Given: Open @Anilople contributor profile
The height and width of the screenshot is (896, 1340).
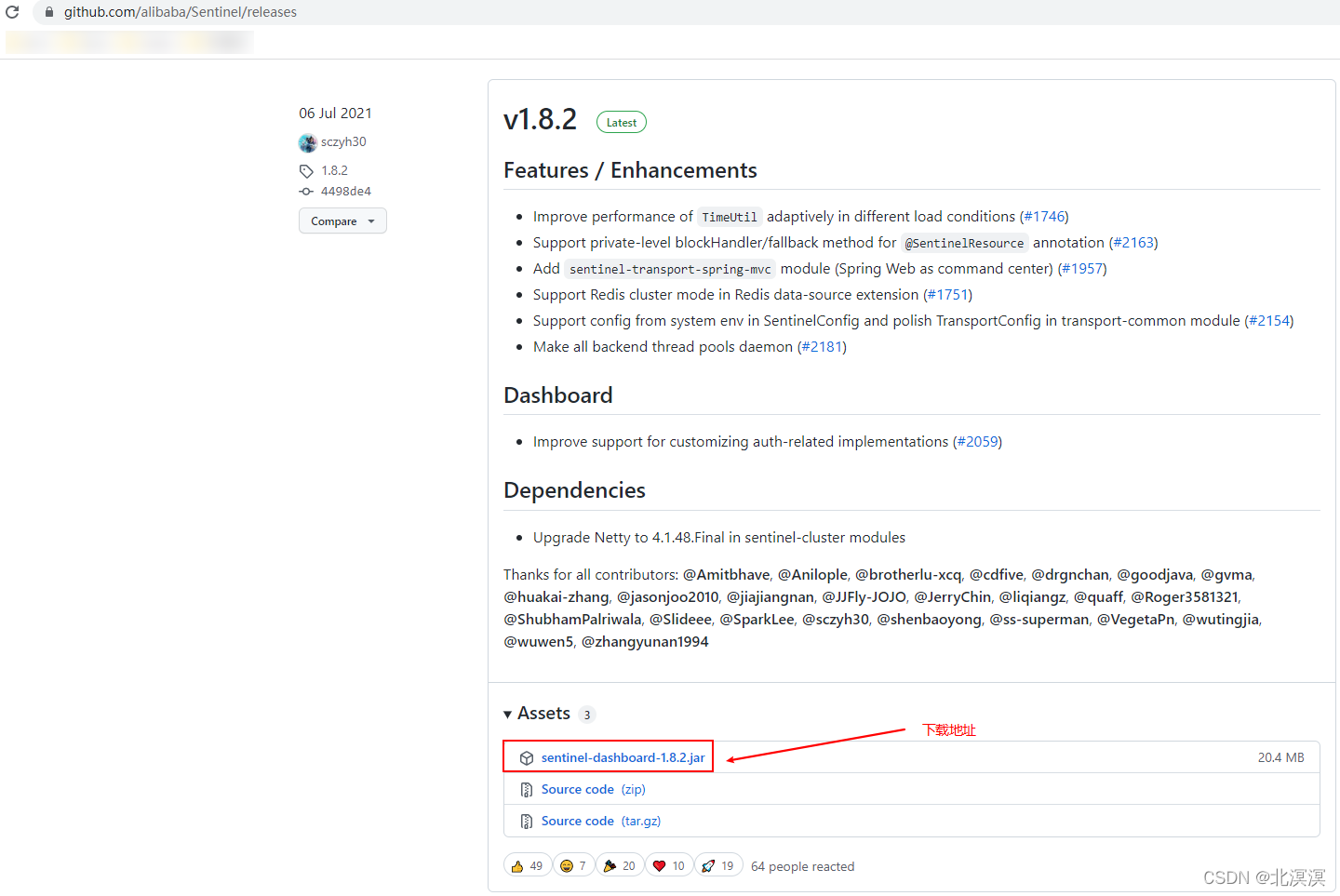Looking at the screenshot, I should tap(813, 575).
